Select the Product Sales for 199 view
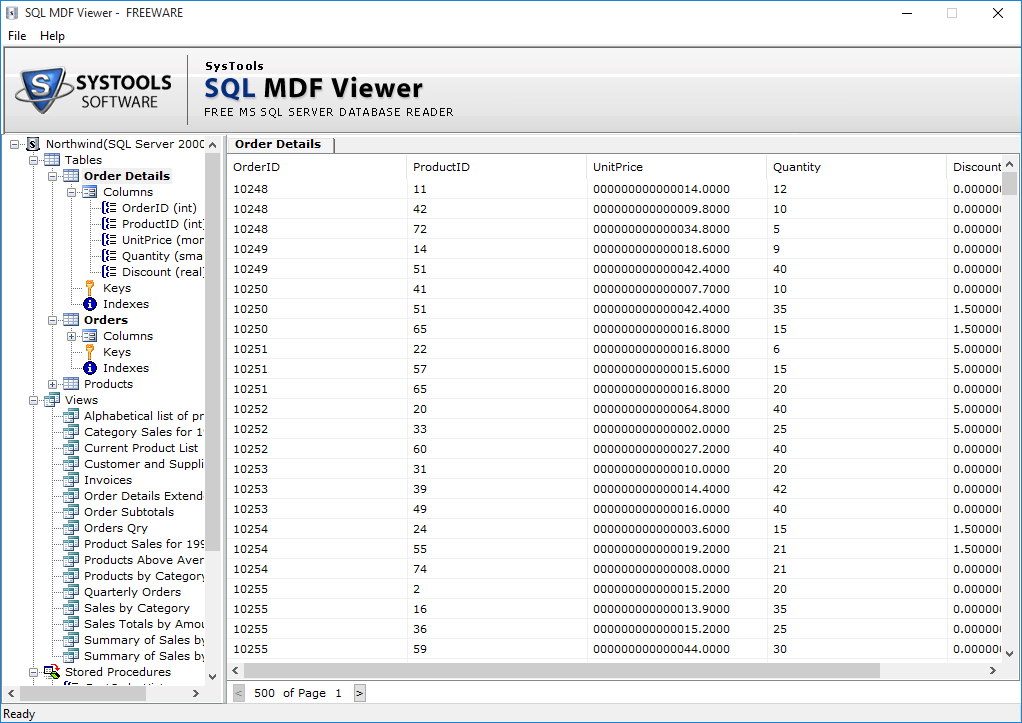 pos(143,544)
